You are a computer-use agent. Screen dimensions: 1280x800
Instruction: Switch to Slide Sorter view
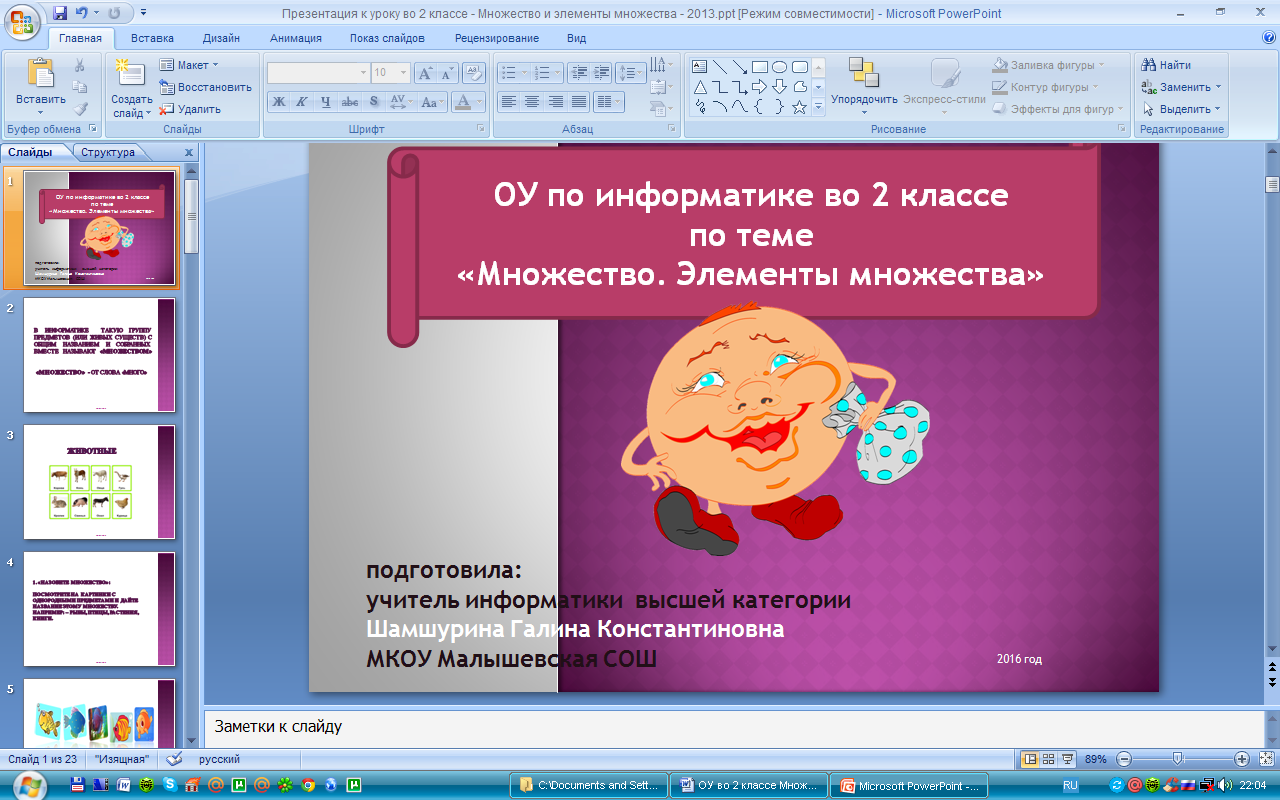pyautogui.click(x=1049, y=759)
